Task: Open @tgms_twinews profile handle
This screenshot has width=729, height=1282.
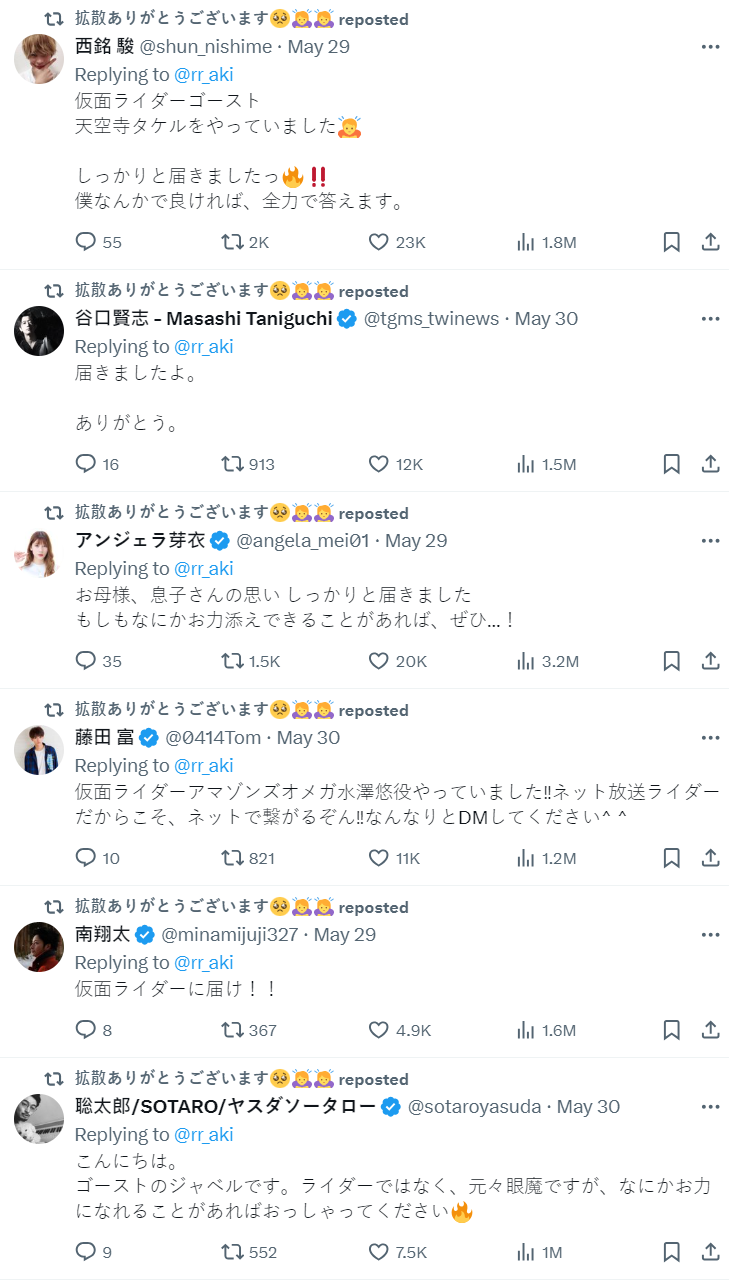Action: [x=430, y=319]
